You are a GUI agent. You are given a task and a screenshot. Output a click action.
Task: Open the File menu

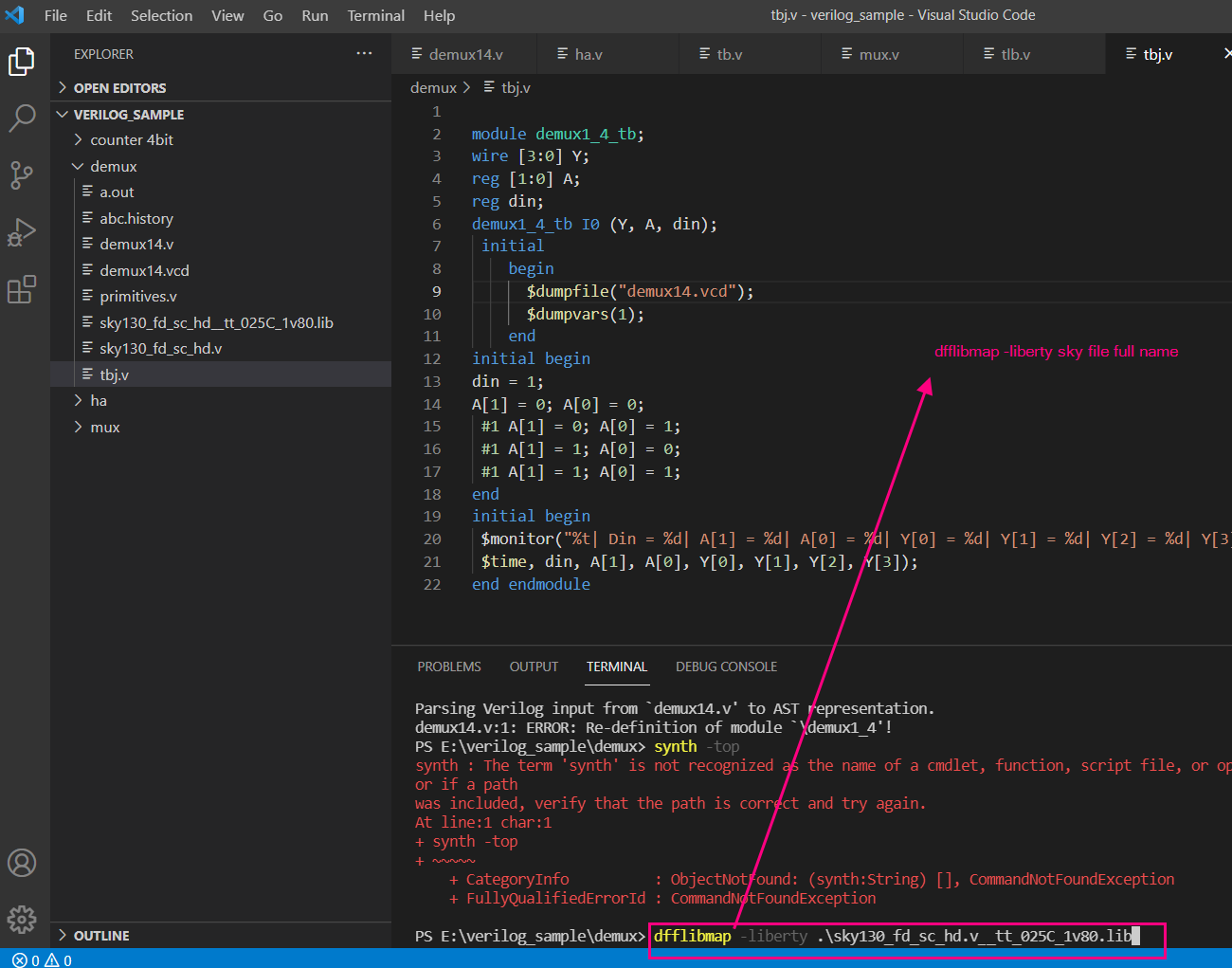56,15
